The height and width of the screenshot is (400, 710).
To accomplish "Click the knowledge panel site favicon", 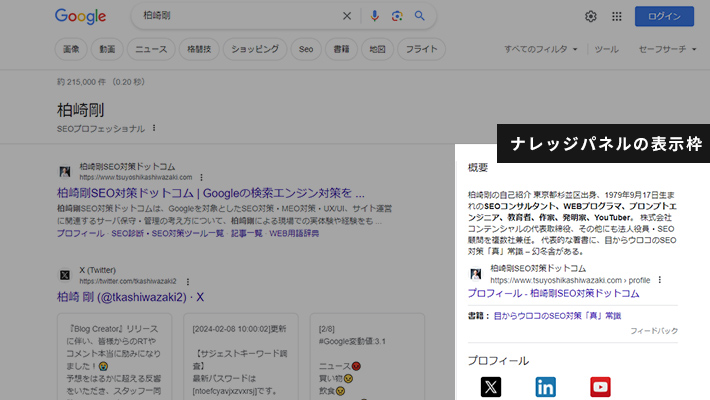I will (475, 274).
